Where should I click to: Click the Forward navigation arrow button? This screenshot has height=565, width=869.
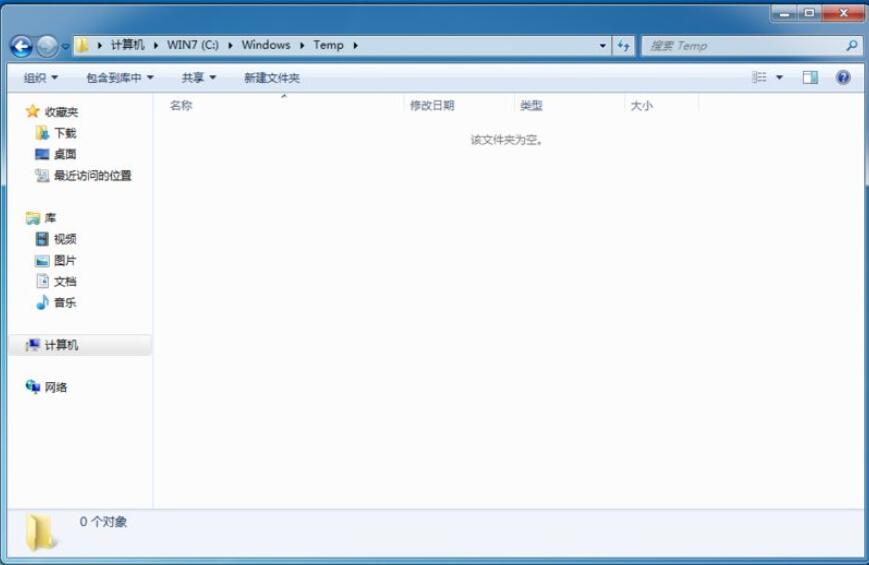(x=47, y=47)
